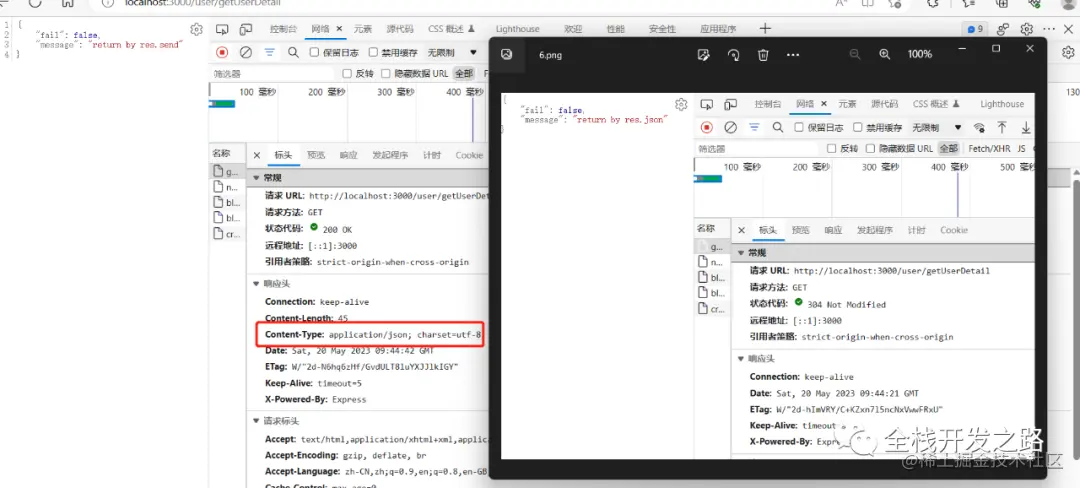Select the 响应 tab in browser request details
Image resolution: width=1080 pixels, height=488 pixels.
pyautogui.click(x=349, y=156)
